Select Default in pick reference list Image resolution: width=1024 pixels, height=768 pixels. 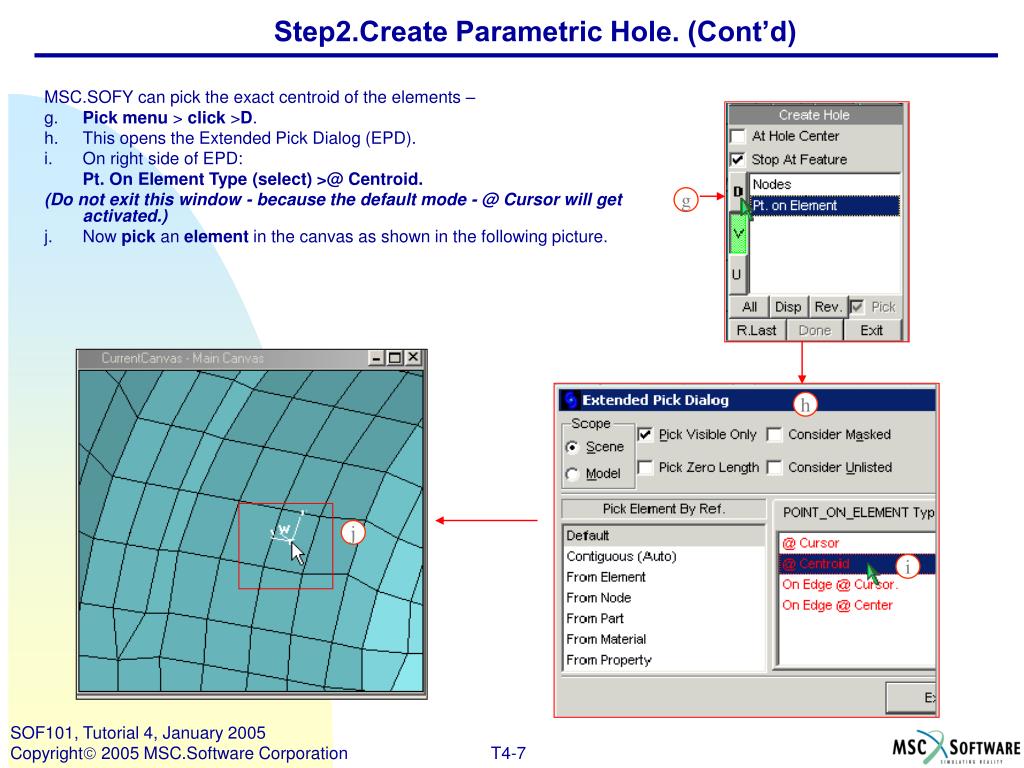tap(664, 536)
